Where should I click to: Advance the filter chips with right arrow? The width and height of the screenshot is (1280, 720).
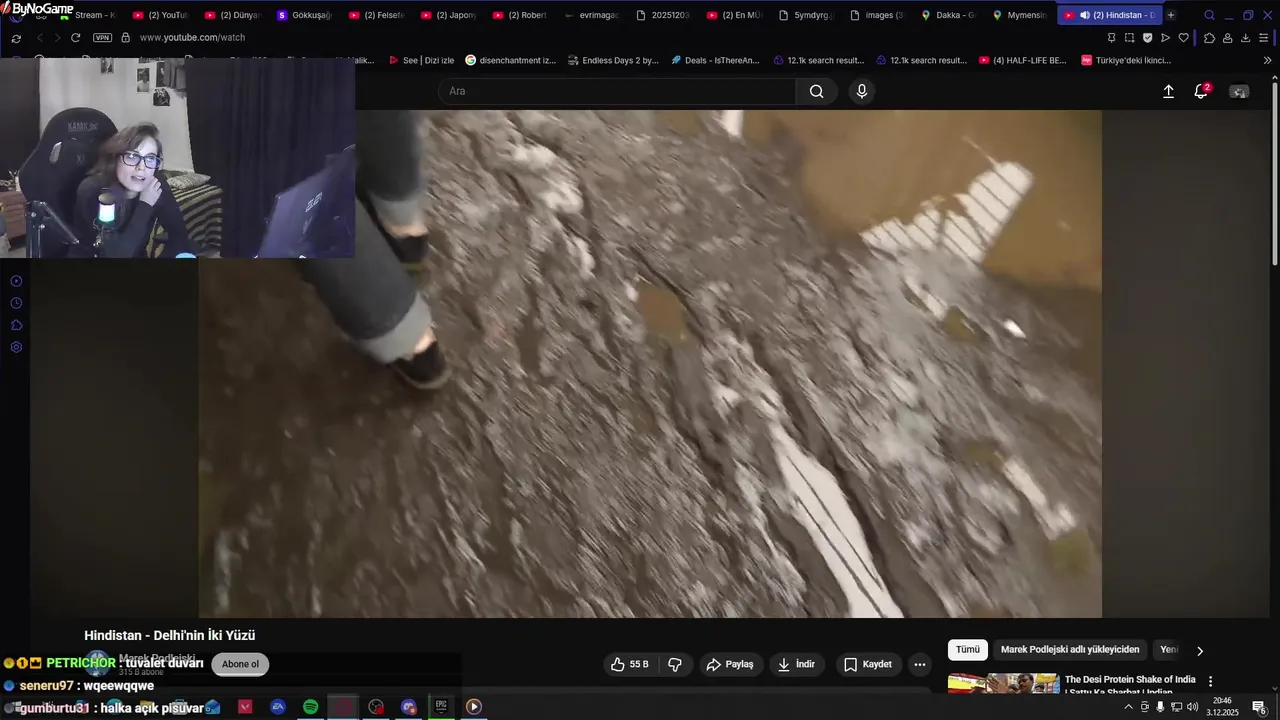point(1200,651)
